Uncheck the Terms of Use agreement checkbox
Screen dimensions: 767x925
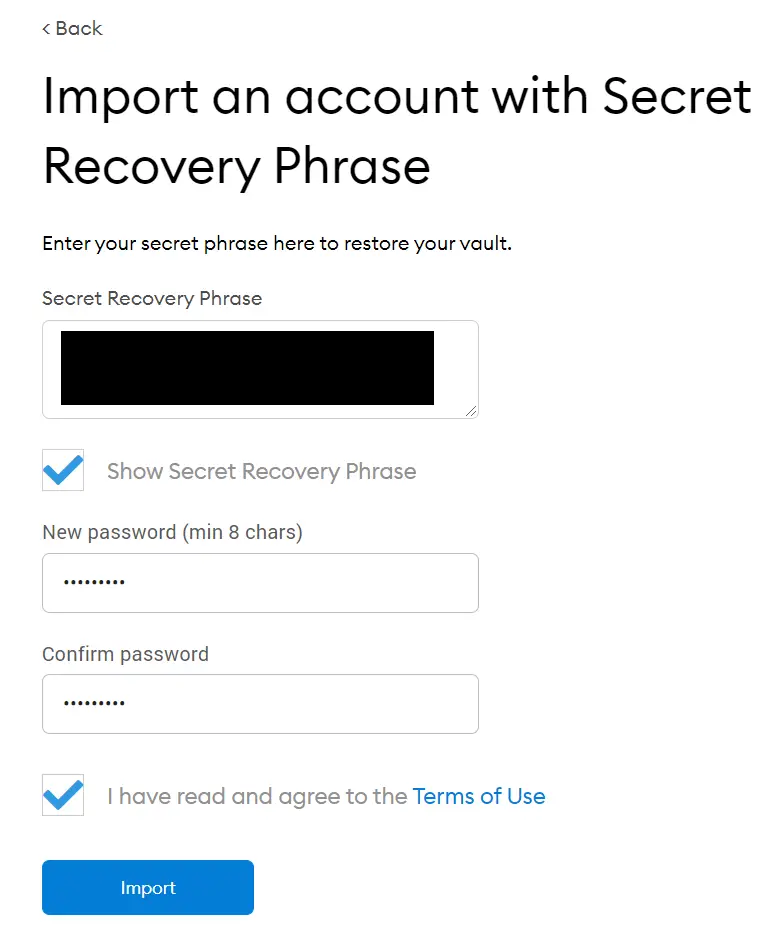point(63,795)
